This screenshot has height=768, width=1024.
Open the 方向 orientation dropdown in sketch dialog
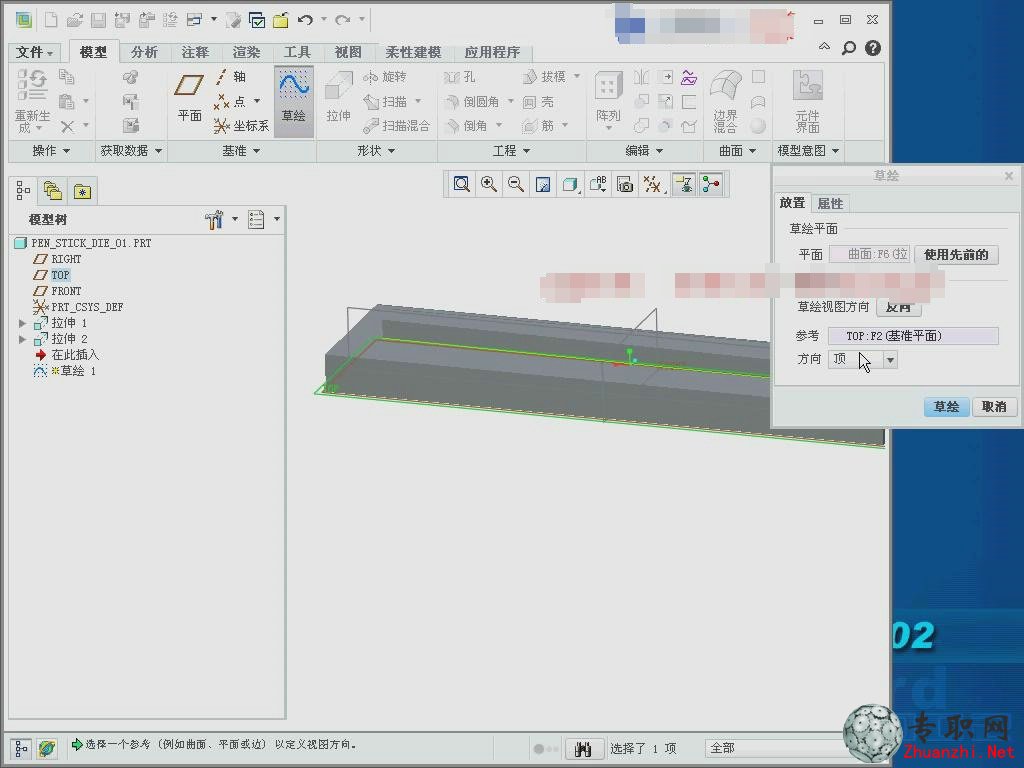click(x=890, y=360)
